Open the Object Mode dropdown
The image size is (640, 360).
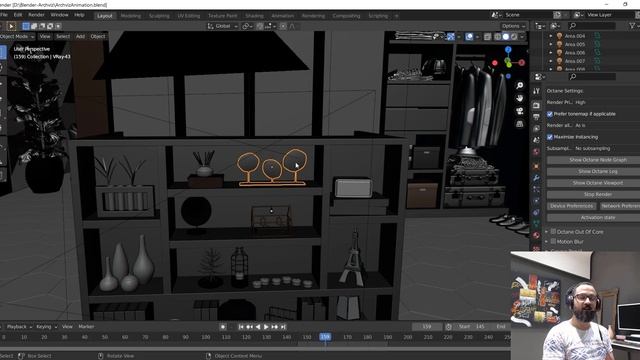click(x=17, y=36)
